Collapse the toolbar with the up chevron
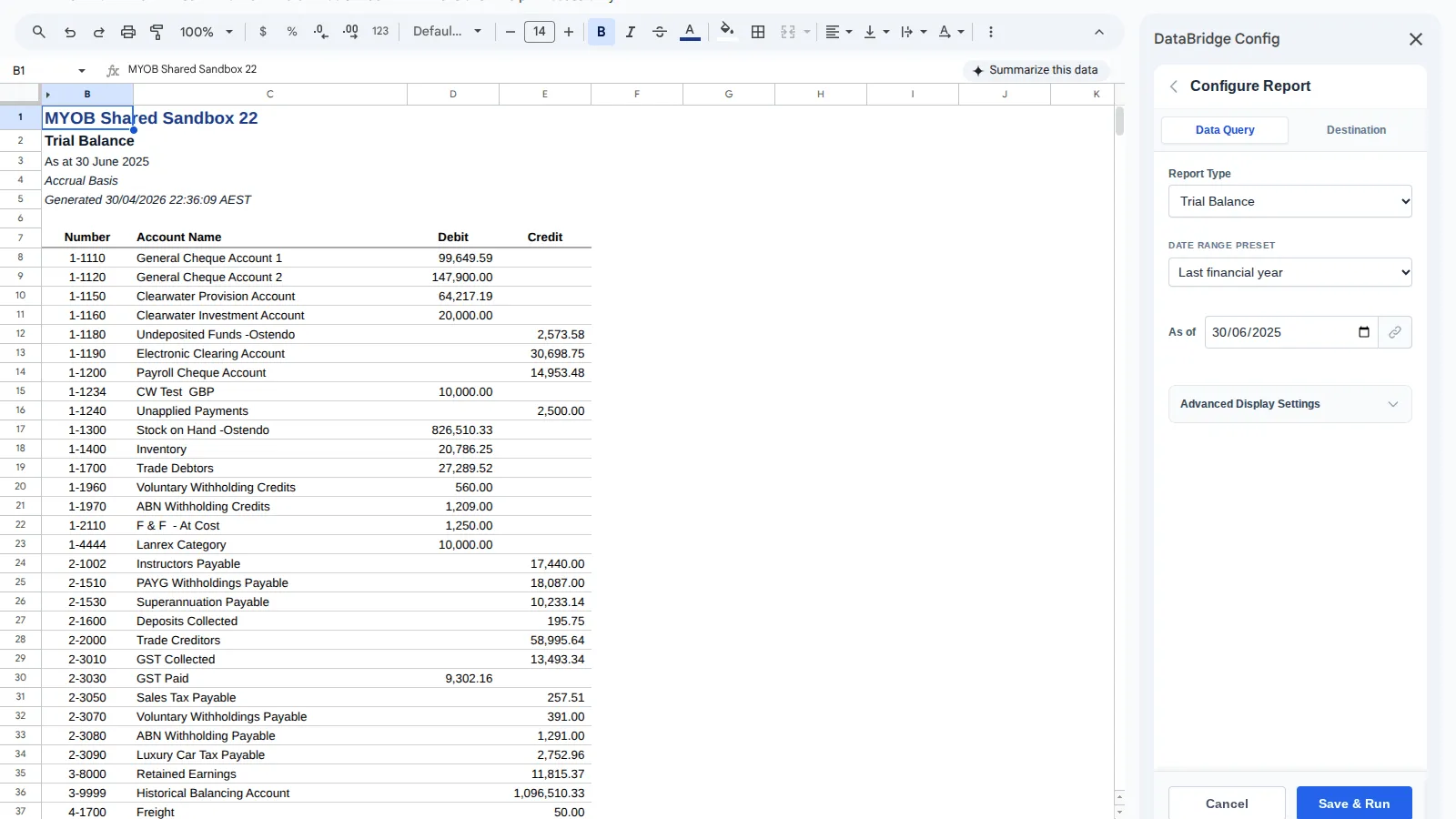This screenshot has height=819, width=1456. point(1099,32)
